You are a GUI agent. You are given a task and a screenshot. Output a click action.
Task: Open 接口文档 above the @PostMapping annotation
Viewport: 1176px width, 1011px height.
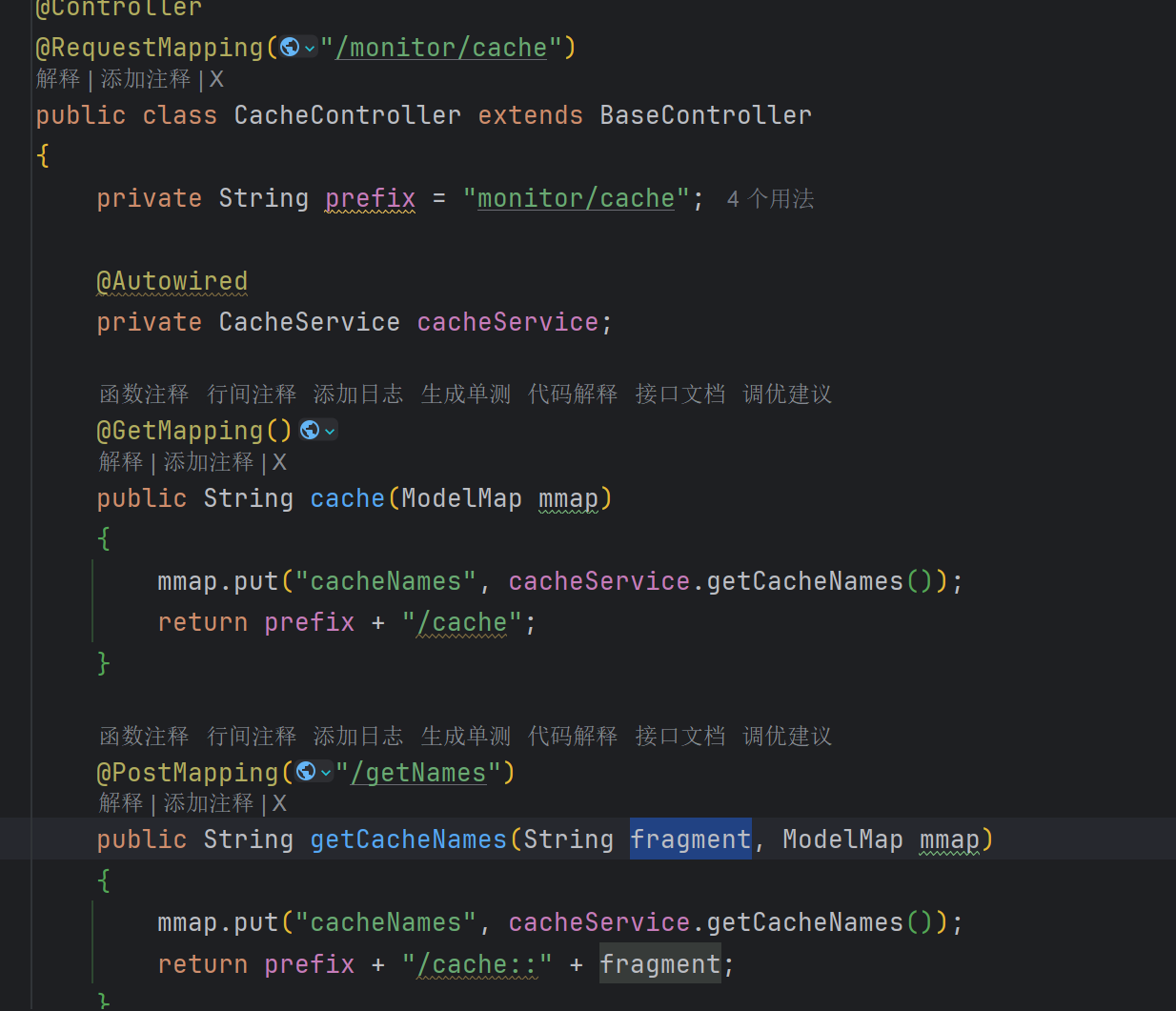point(680,736)
